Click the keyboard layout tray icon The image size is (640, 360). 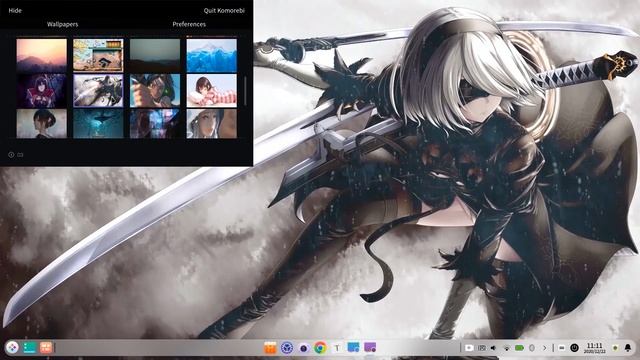click(x=482, y=348)
